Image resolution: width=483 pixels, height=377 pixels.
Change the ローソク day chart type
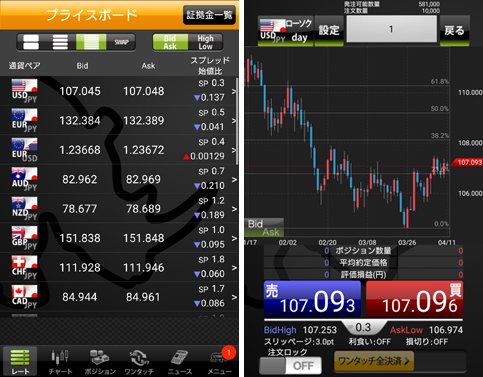point(299,31)
